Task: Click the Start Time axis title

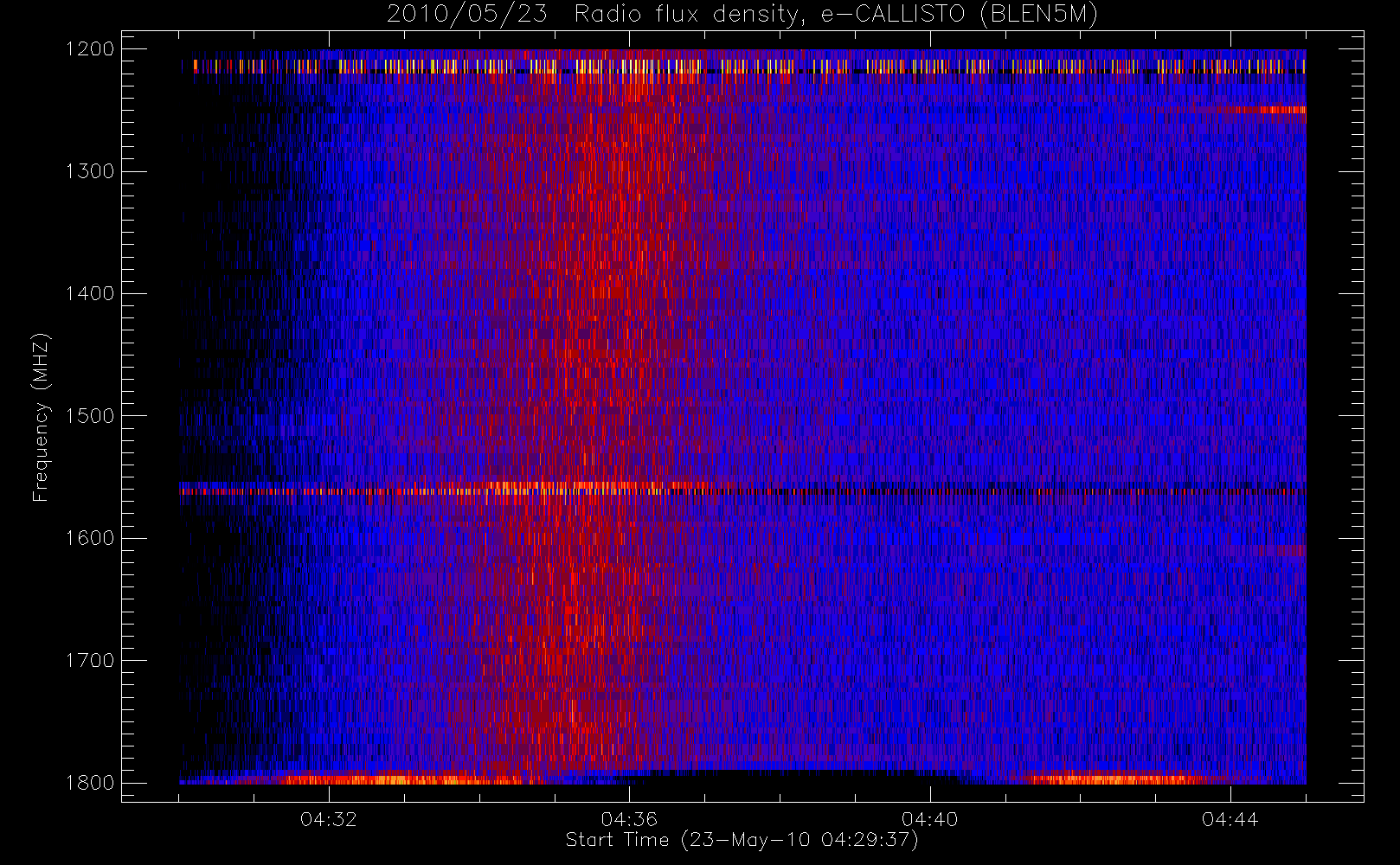Action: click(x=742, y=840)
